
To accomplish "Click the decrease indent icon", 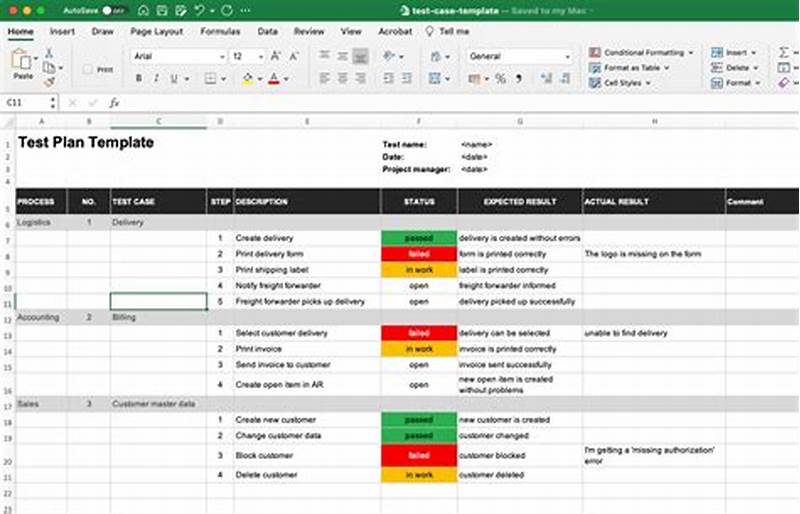I will (388, 78).
